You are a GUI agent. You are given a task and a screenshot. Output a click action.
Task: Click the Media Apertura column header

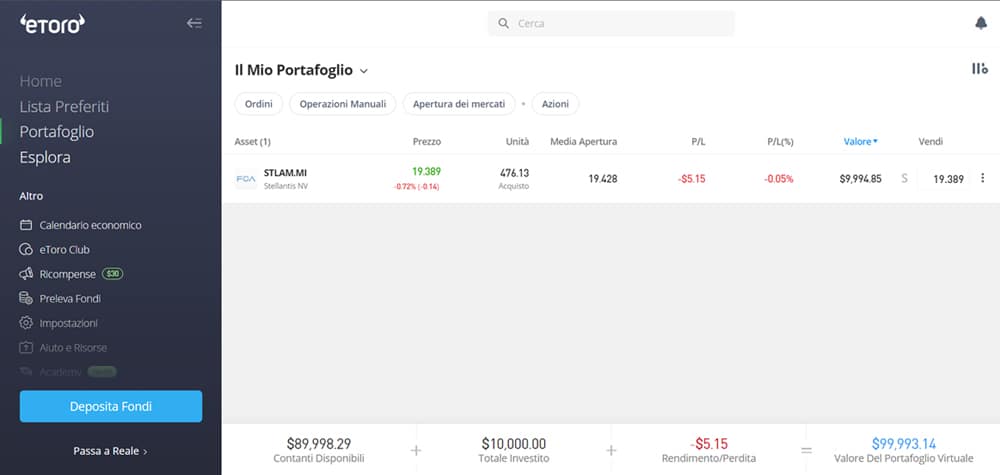point(584,142)
